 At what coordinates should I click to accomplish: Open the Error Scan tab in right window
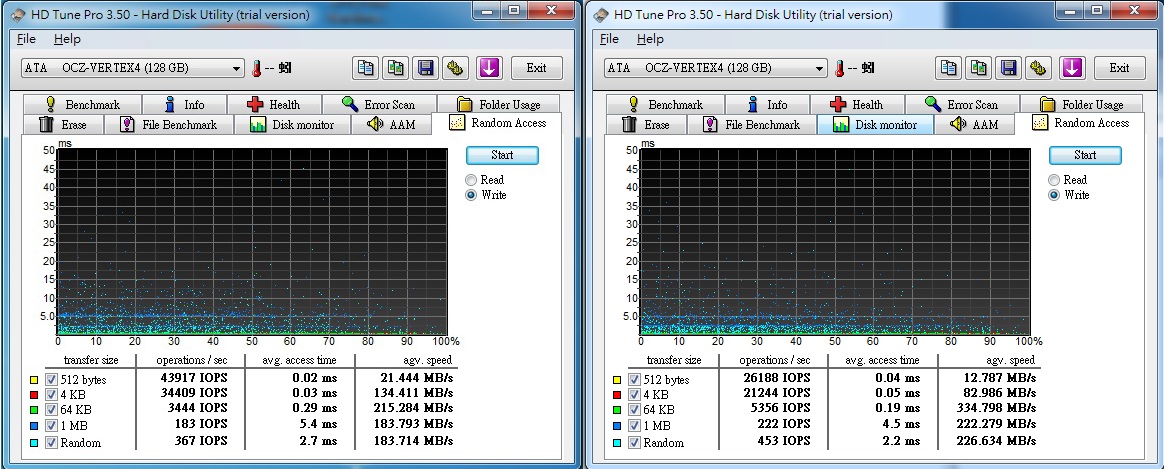[961, 105]
